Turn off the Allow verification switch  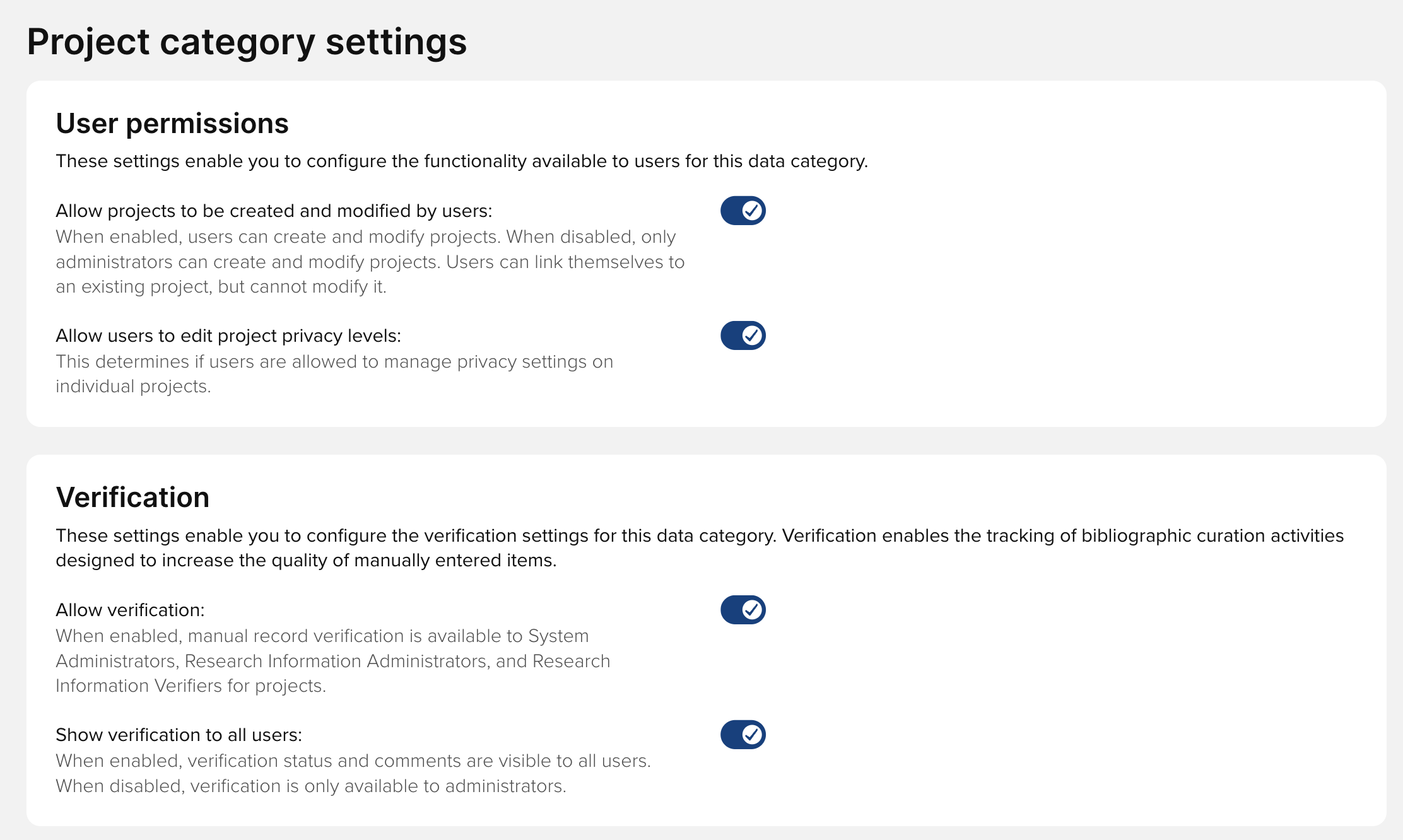pos(743,610)
